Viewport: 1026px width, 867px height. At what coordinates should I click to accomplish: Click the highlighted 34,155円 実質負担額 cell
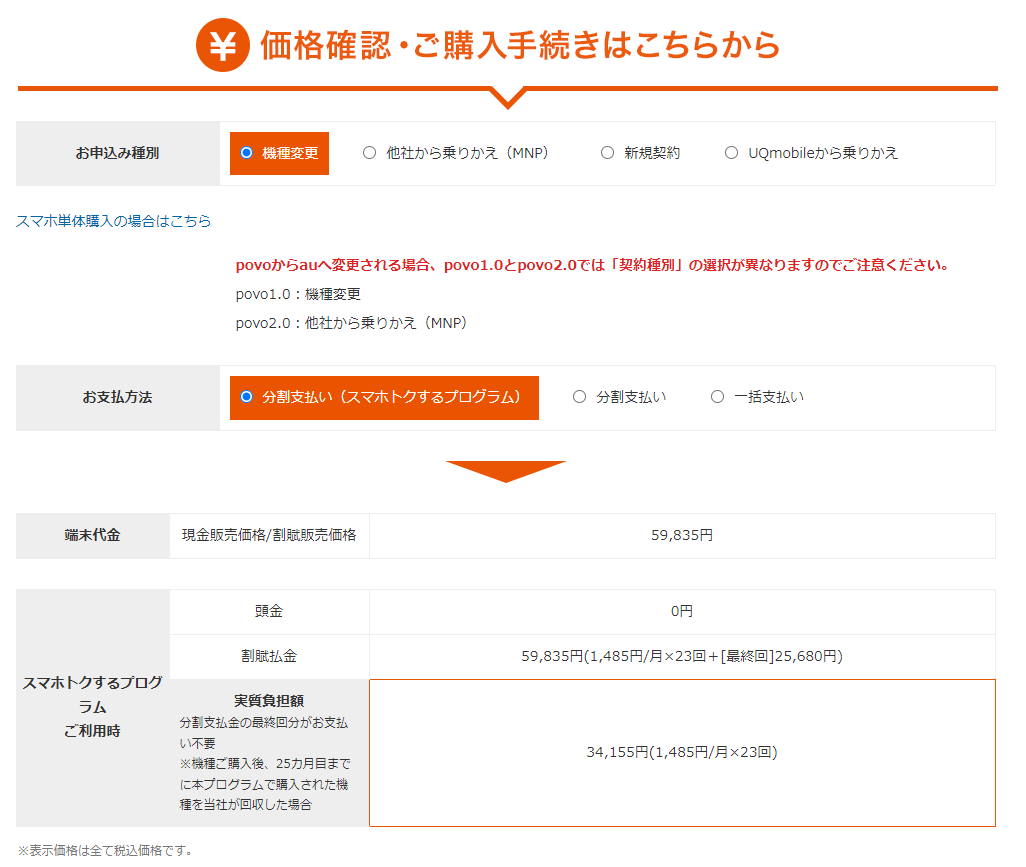pos(682,753)
